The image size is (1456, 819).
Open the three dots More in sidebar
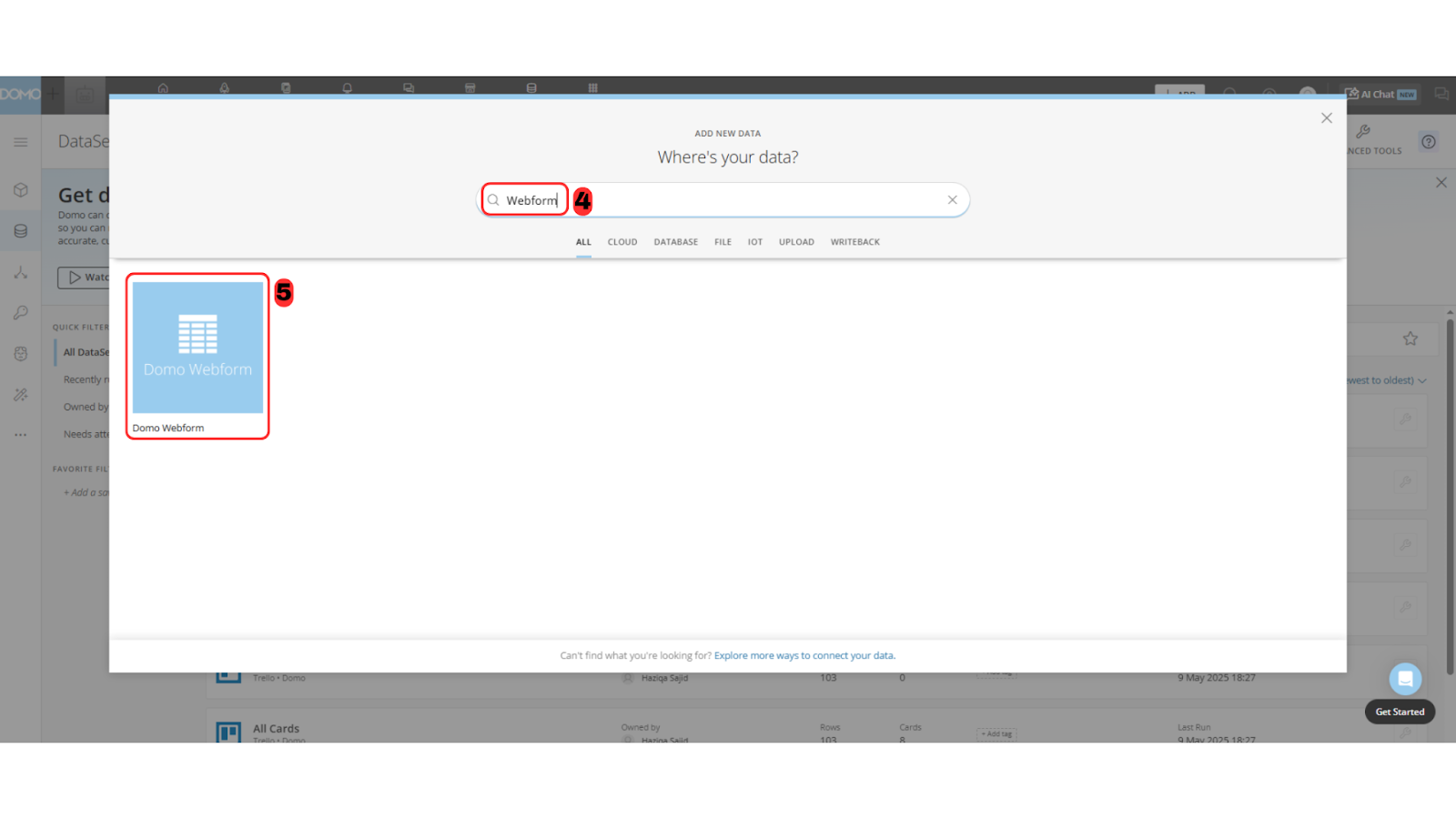[21, 435]
